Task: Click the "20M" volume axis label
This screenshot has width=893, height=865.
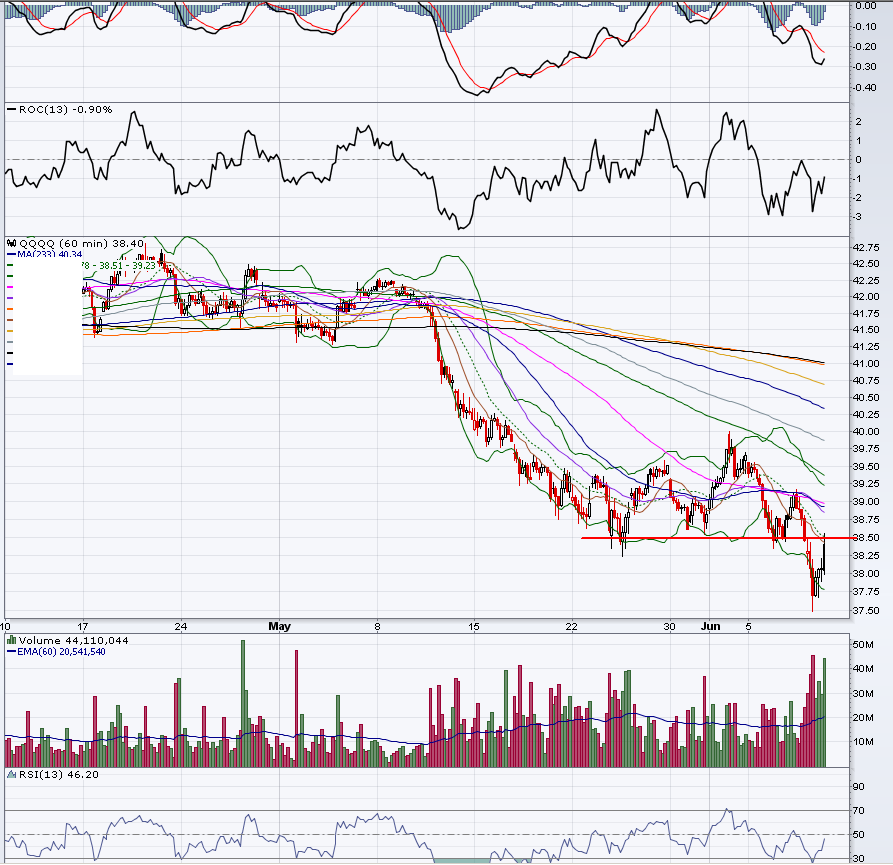Action: coord(863,718)
